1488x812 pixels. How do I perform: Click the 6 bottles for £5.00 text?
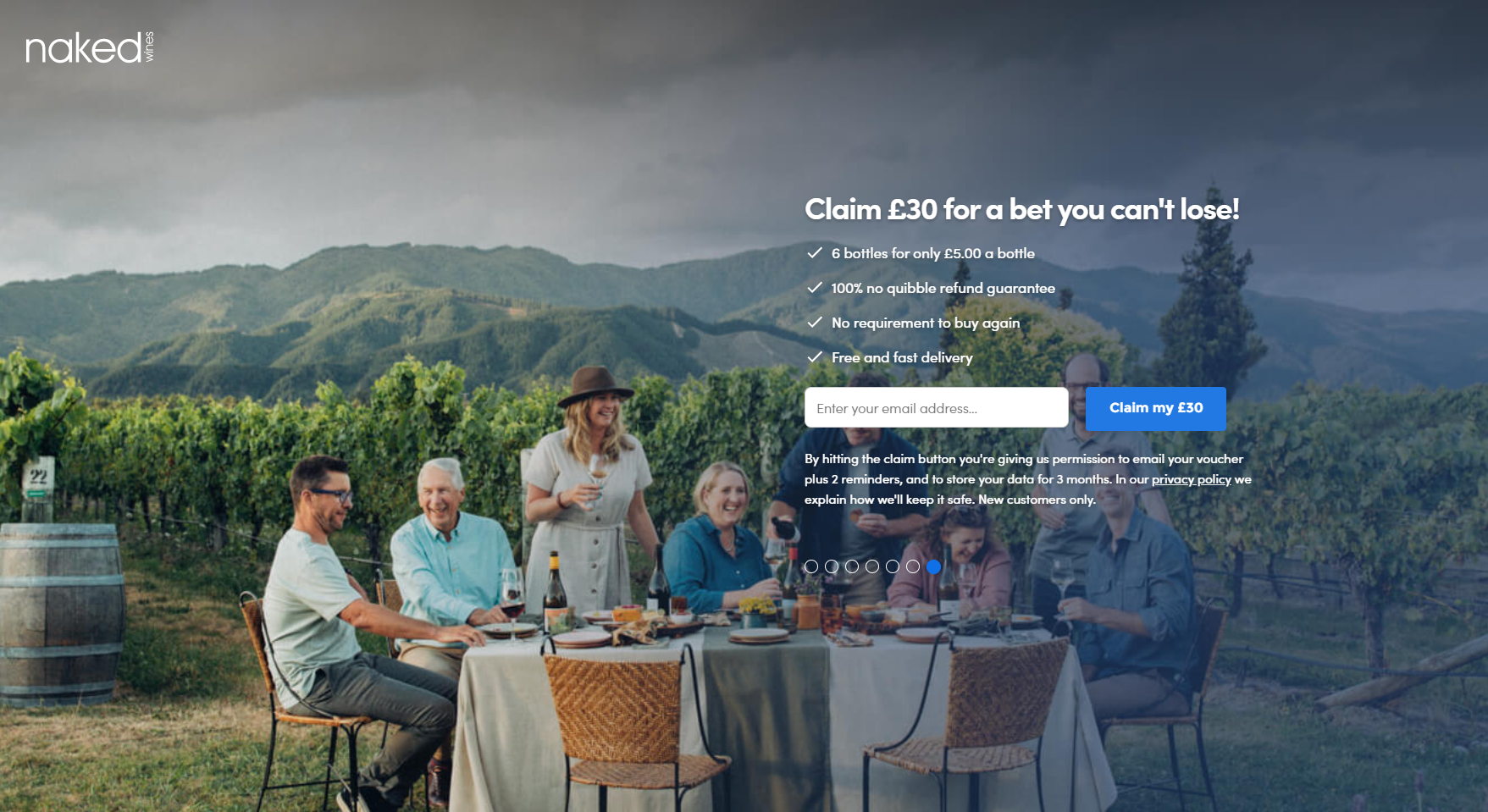click(x=932, y=253)
